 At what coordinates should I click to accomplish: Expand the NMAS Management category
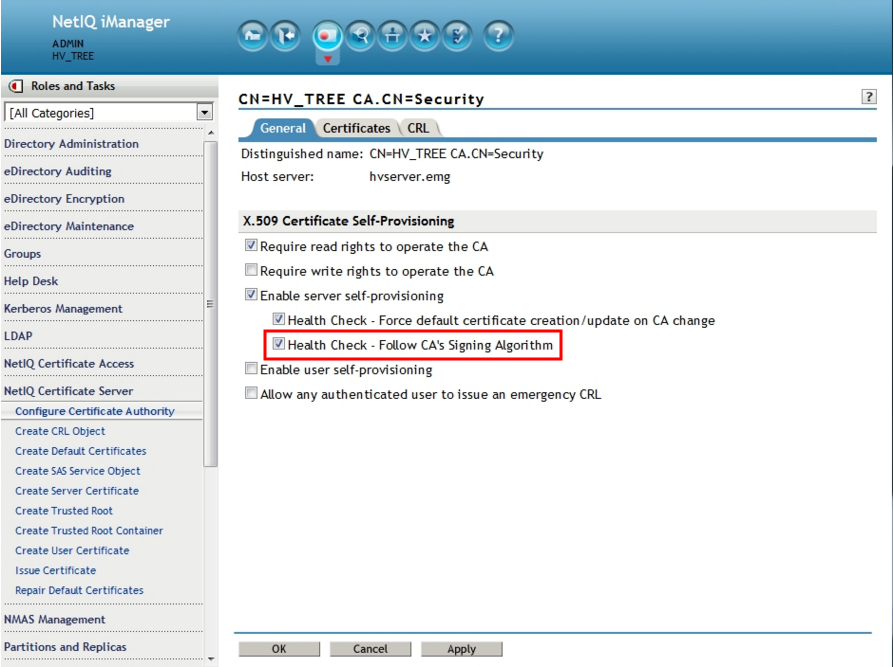[55, 619]
